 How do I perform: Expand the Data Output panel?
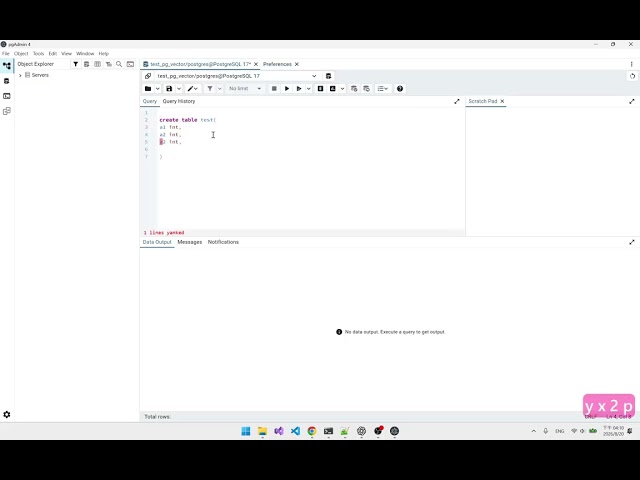(x=632, y=242)
